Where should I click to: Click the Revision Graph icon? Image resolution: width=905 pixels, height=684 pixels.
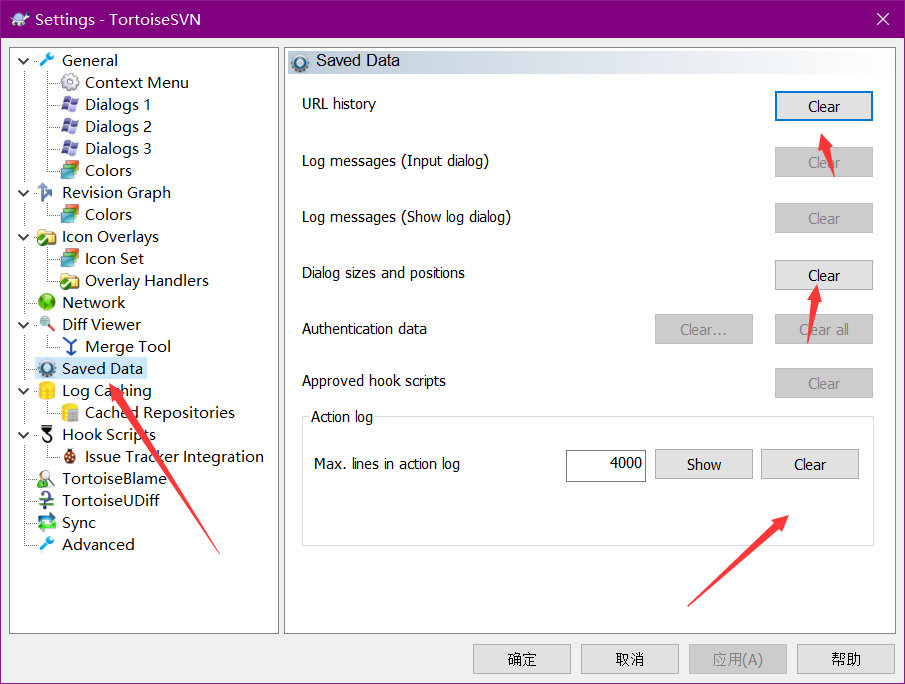pyautogui.click(x=47, y=192)
